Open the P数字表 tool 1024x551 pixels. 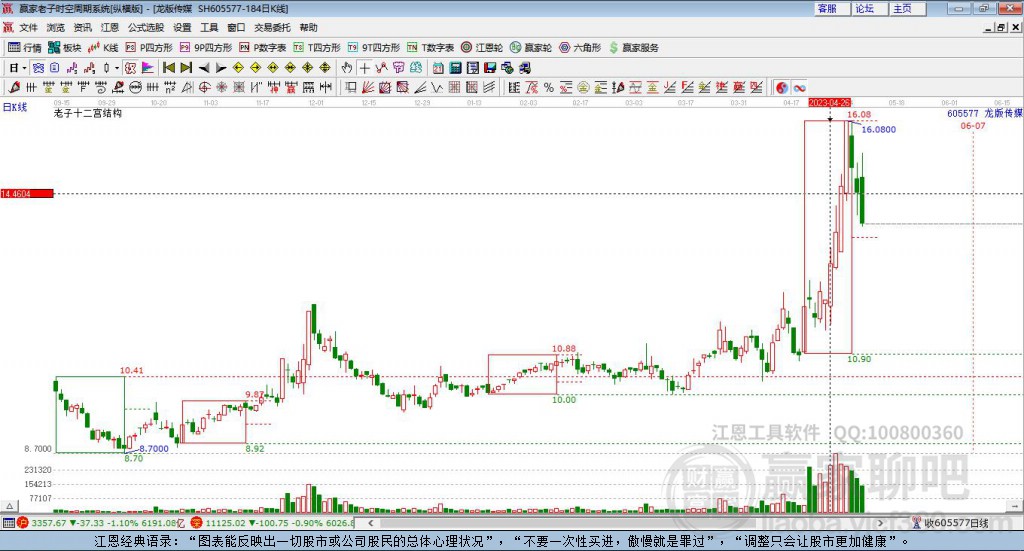263,48
